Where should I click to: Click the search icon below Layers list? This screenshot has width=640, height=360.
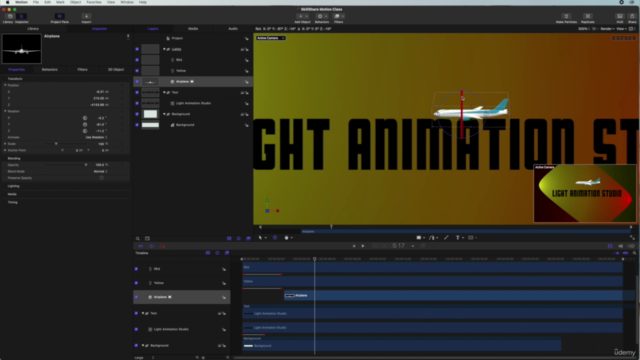[138, 238]
